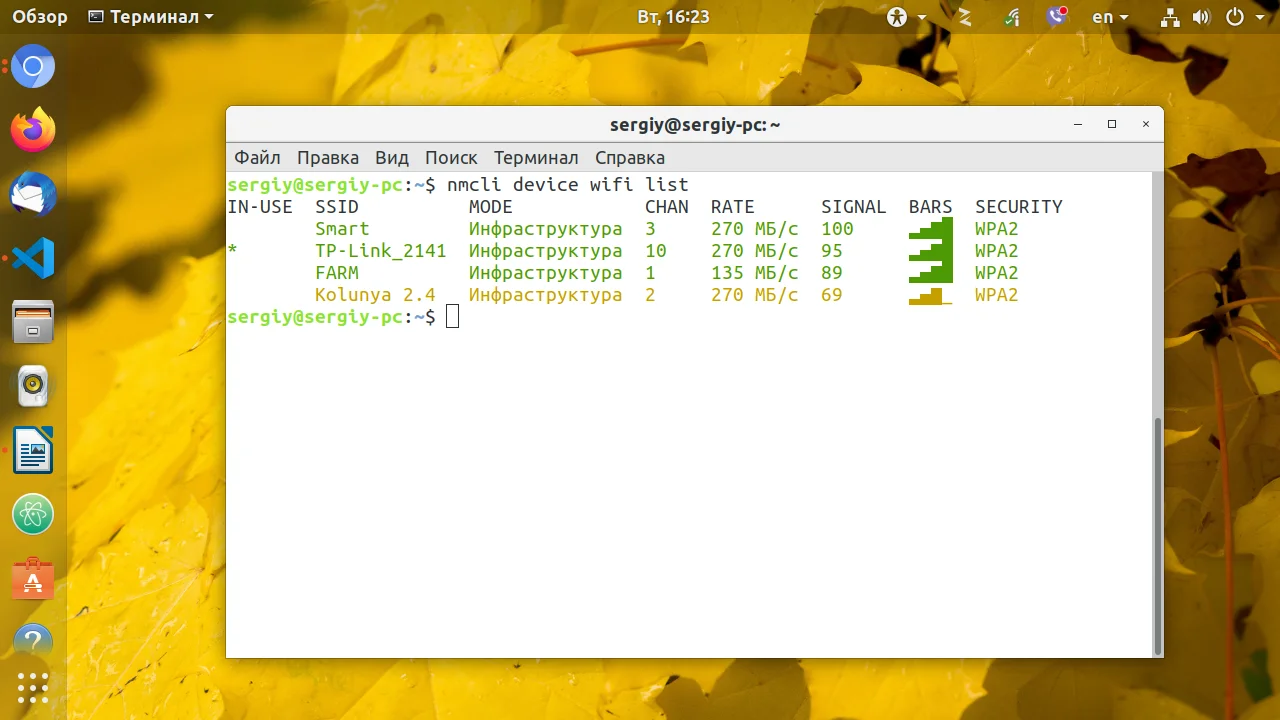Viewport: 1280px width, 720px height.
Task: Open the Справка menu
Action: 630,158
